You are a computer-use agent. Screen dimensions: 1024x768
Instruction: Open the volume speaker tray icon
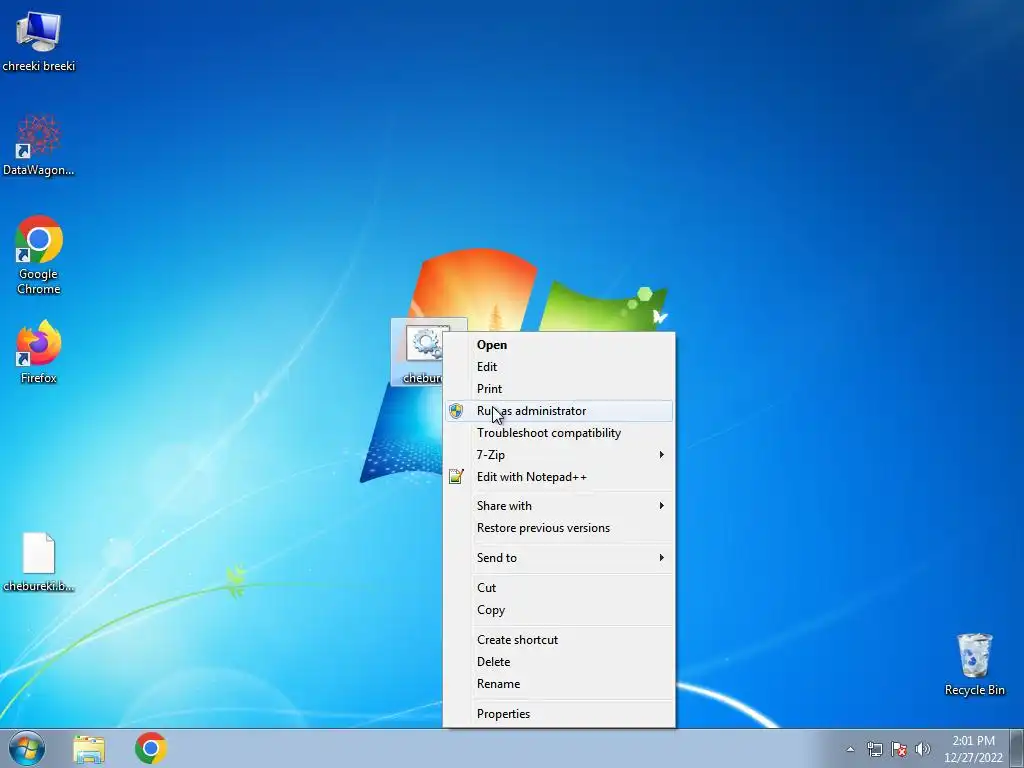click(922, 749)
